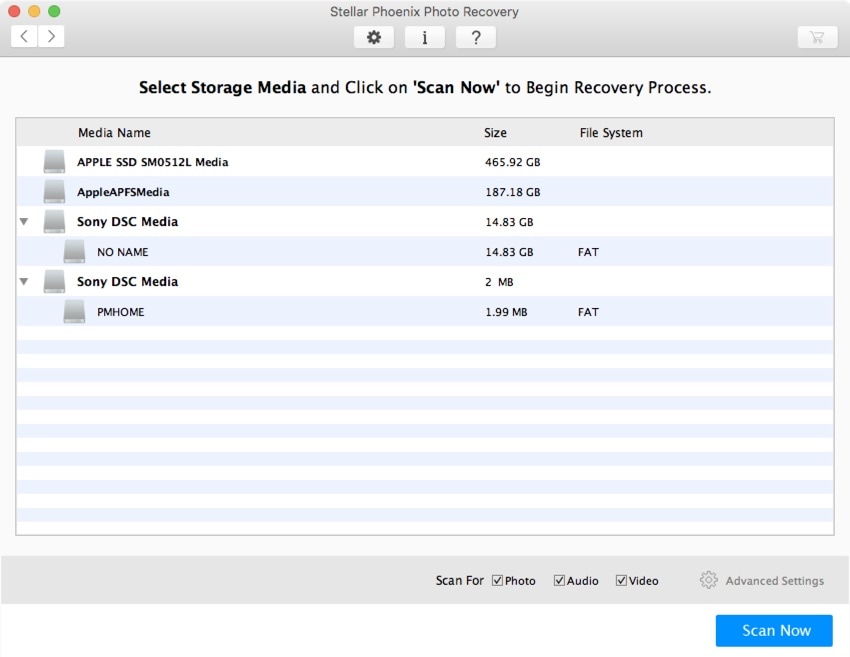Select the APPLE SSD SM0512L Media row
This screenshot has height=657, width=850.
425,162
